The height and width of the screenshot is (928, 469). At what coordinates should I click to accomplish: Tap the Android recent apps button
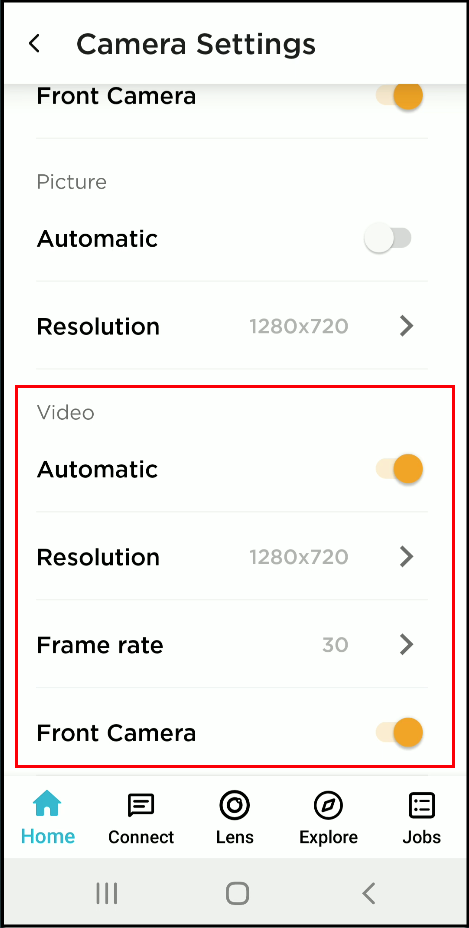pyautogui.click(x=107, y=893)
